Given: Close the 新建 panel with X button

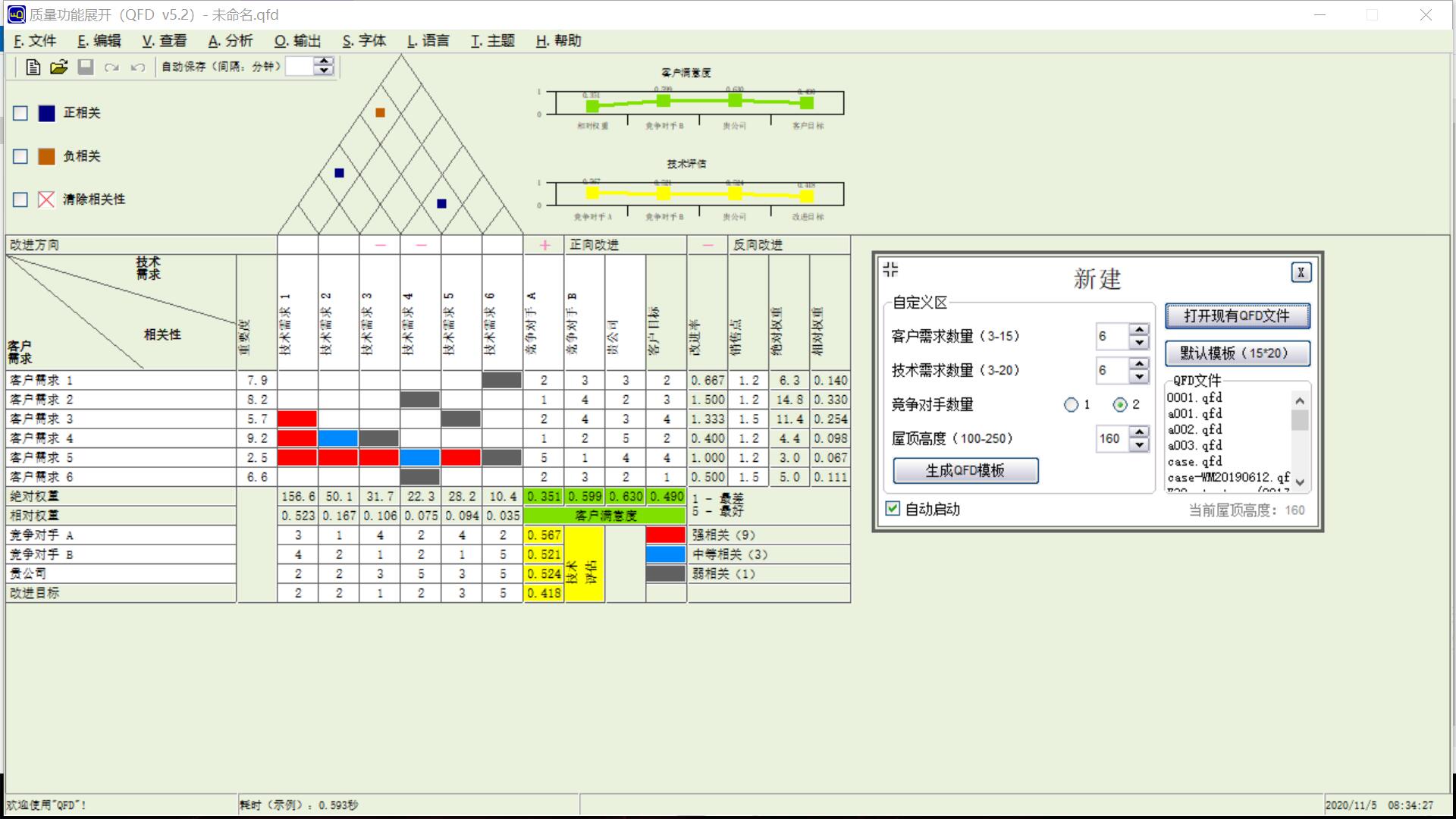Looking at the screenshot, I should [1301, 273].
